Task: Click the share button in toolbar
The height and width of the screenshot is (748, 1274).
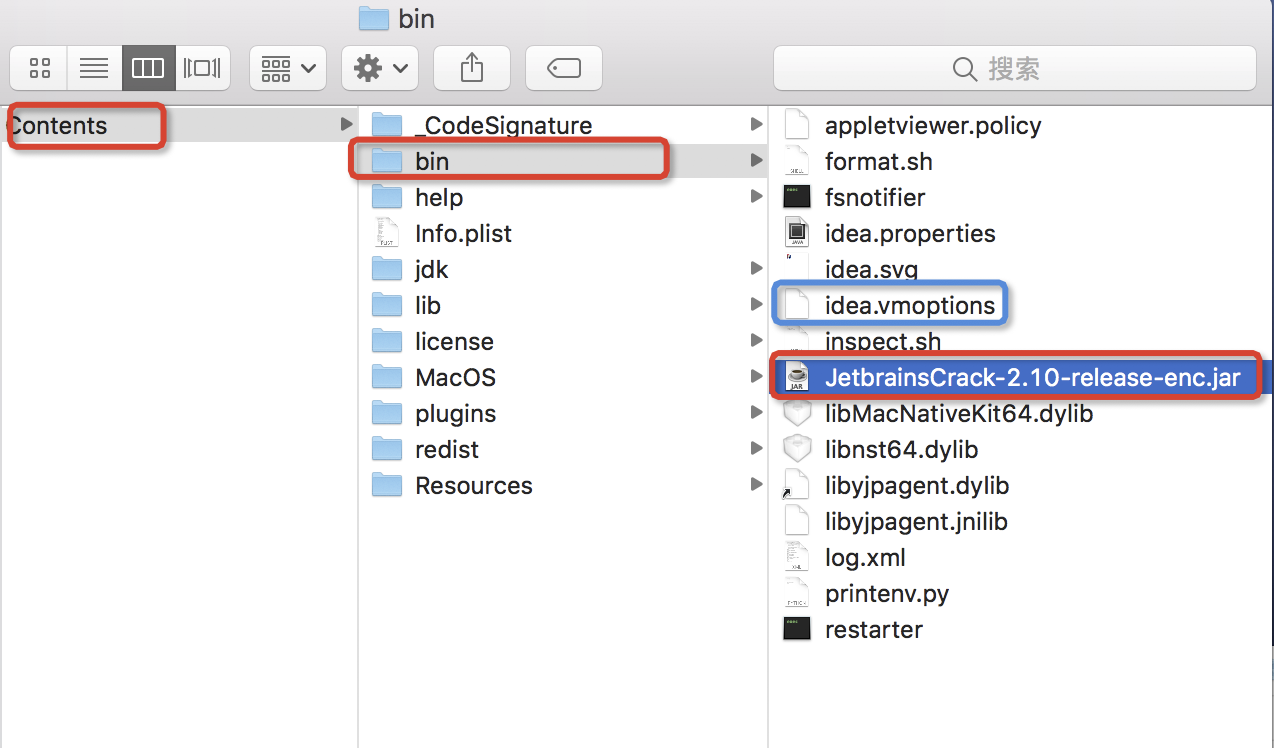Action: pos(472,68)
